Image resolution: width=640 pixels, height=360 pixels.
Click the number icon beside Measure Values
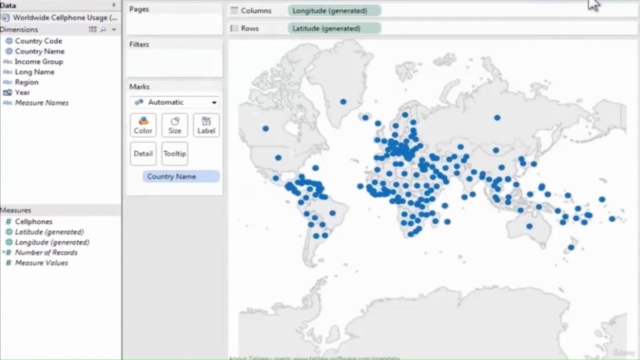8,263
